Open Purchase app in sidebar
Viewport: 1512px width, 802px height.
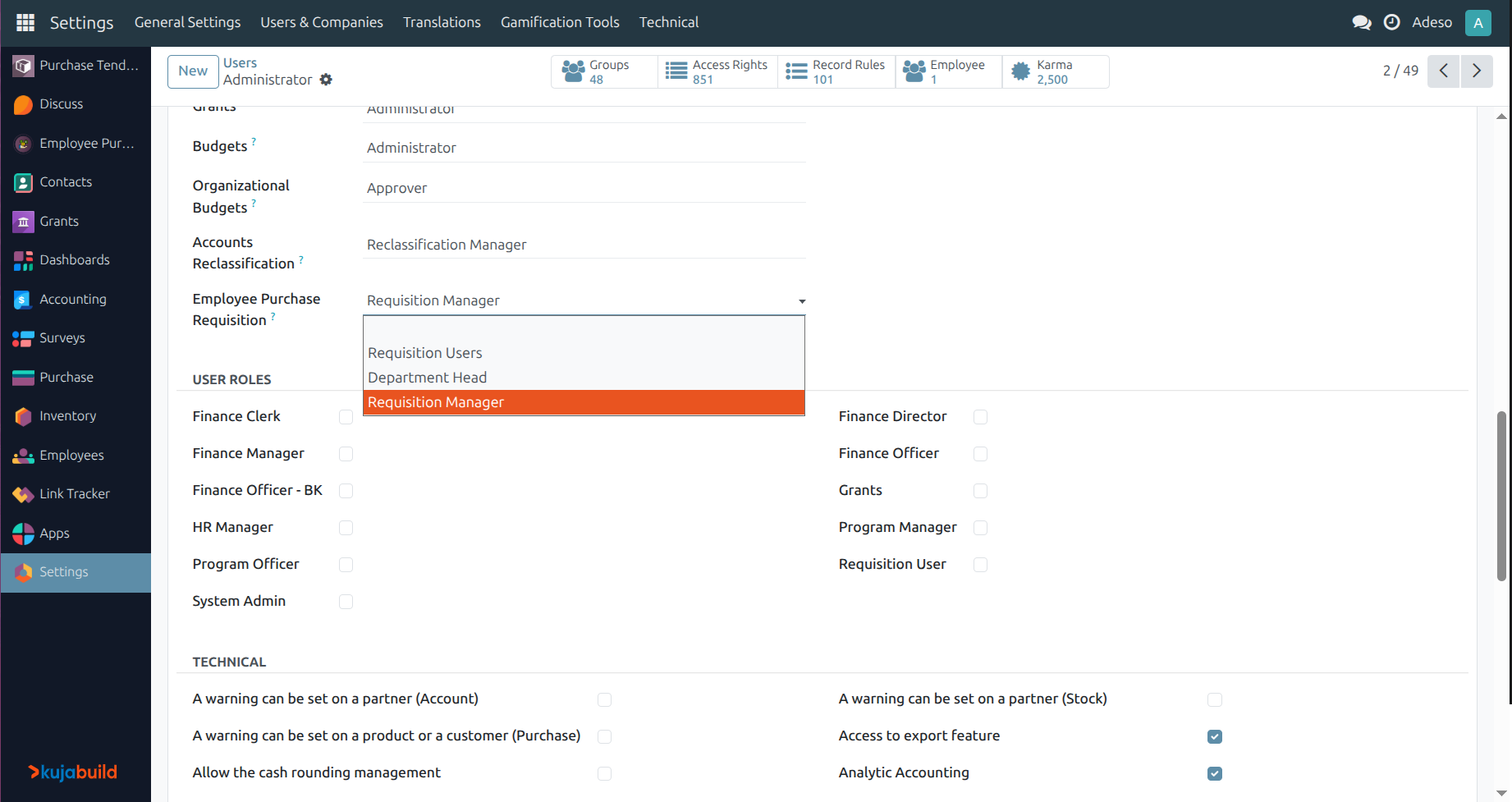coord(76,377)
